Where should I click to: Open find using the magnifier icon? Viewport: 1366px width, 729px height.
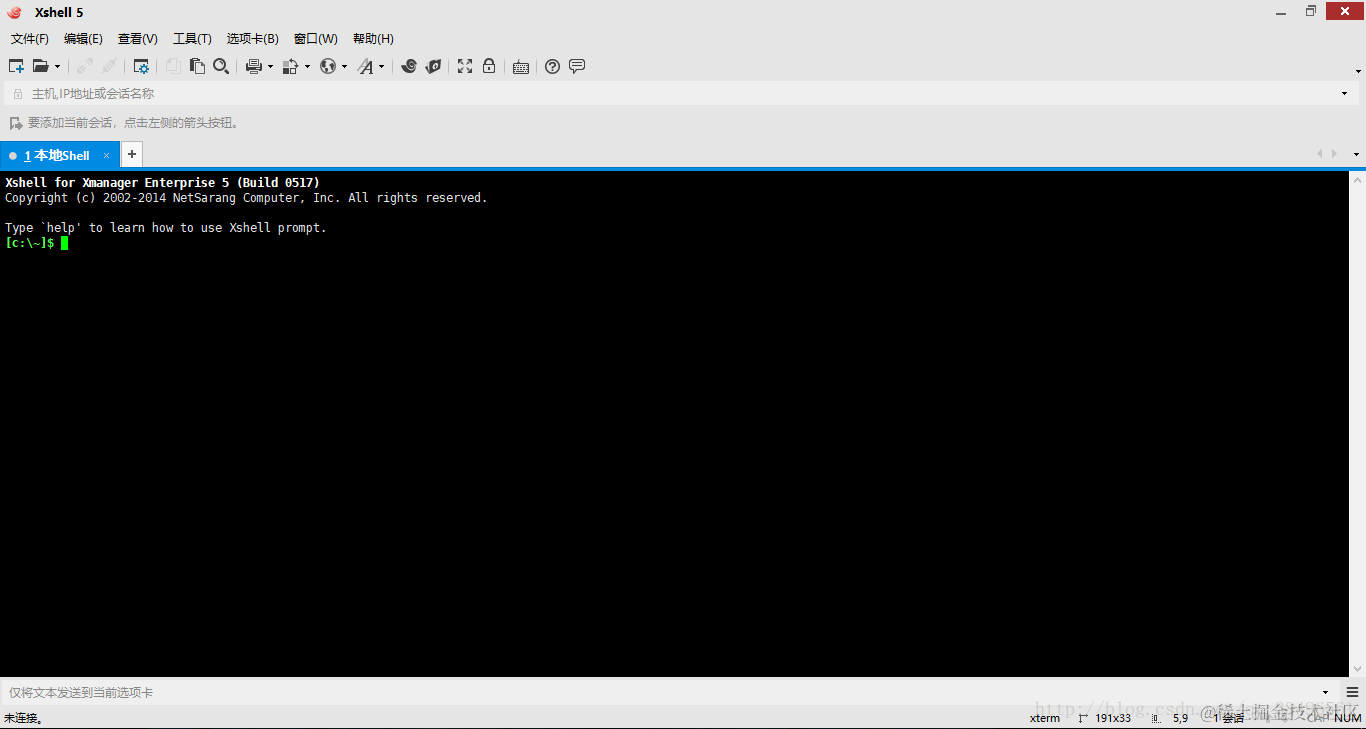(x=221, y=66)
